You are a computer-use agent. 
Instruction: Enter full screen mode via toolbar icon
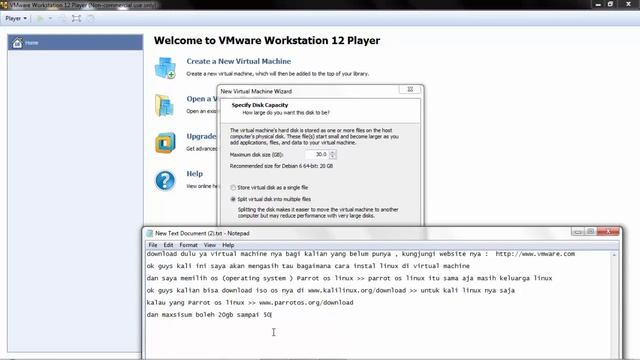coord(76,18)
